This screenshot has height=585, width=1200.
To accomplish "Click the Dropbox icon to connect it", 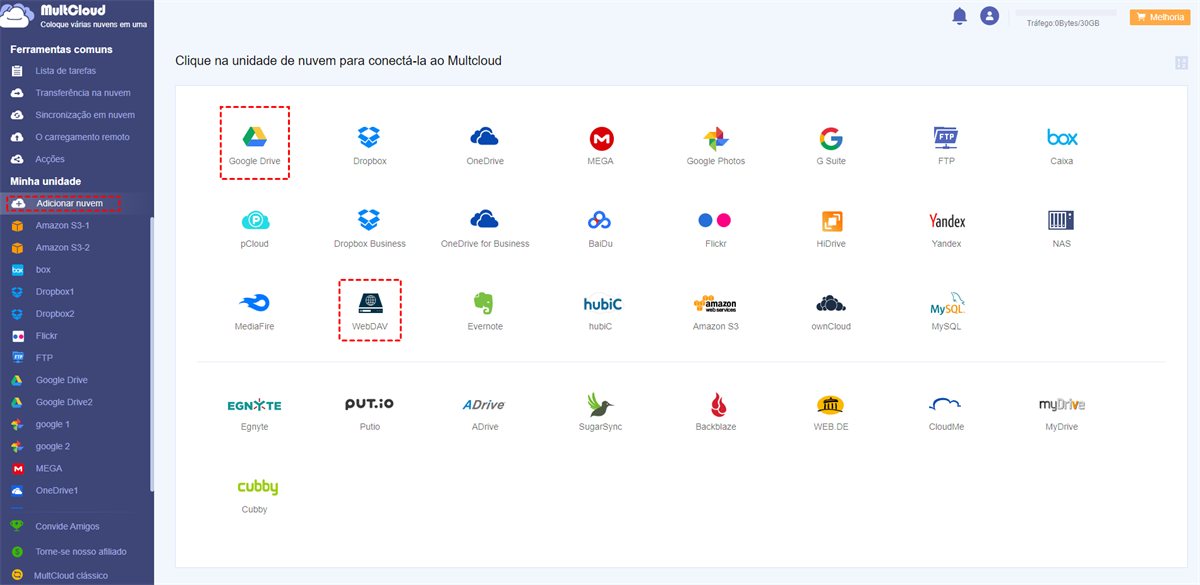I will click(x=369, y=138).
